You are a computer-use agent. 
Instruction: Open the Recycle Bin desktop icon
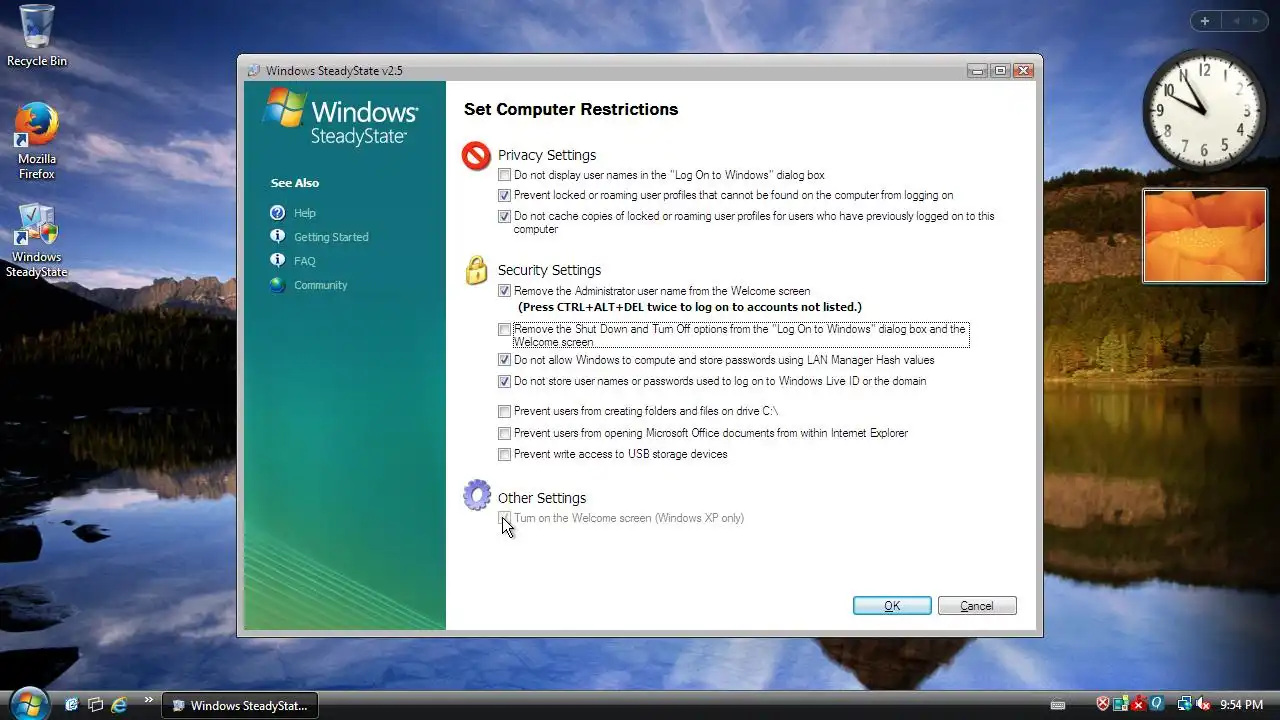pos(37,36)
